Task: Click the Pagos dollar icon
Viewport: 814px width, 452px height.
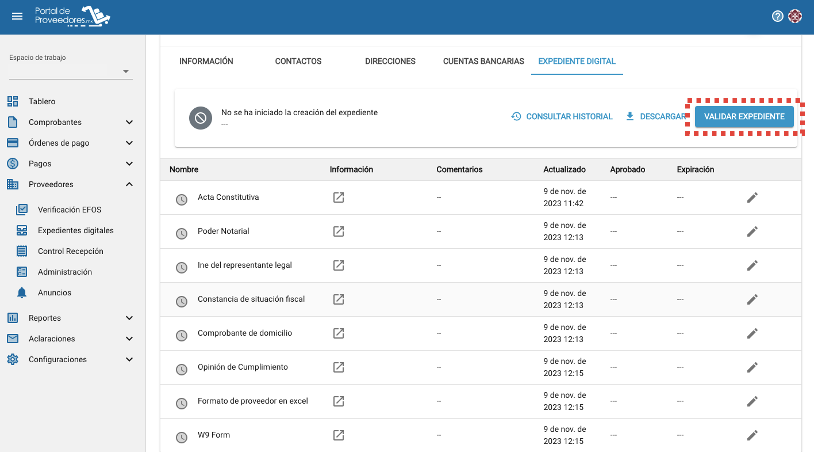Action: coord(13,163)
